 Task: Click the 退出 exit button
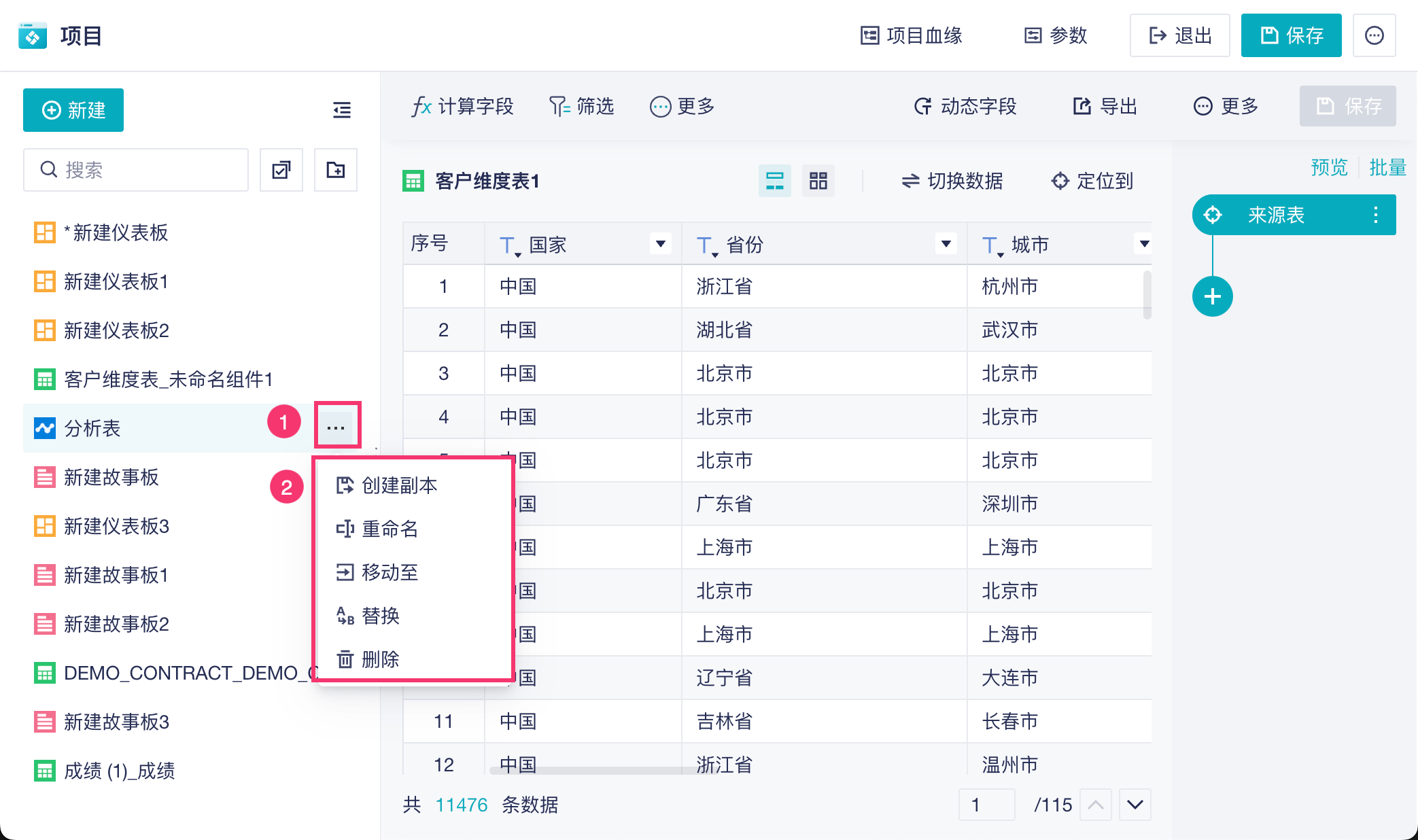[1179, 35]
